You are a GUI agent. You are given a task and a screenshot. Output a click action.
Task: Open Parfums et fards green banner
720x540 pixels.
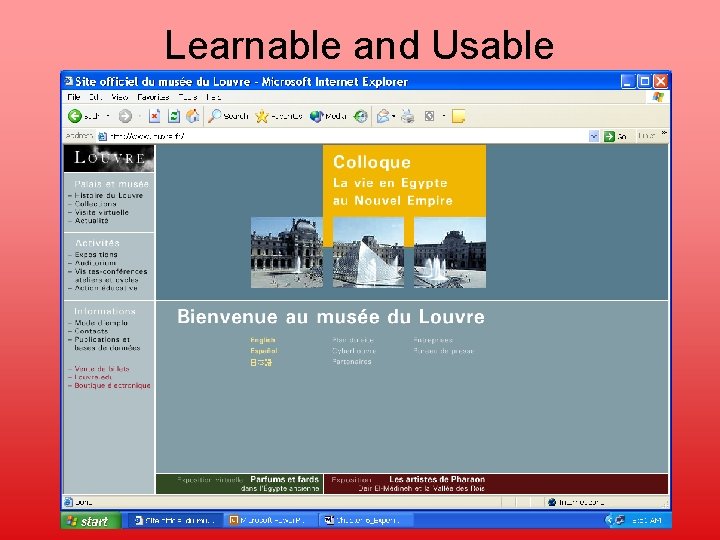click(x=240, y=484)
